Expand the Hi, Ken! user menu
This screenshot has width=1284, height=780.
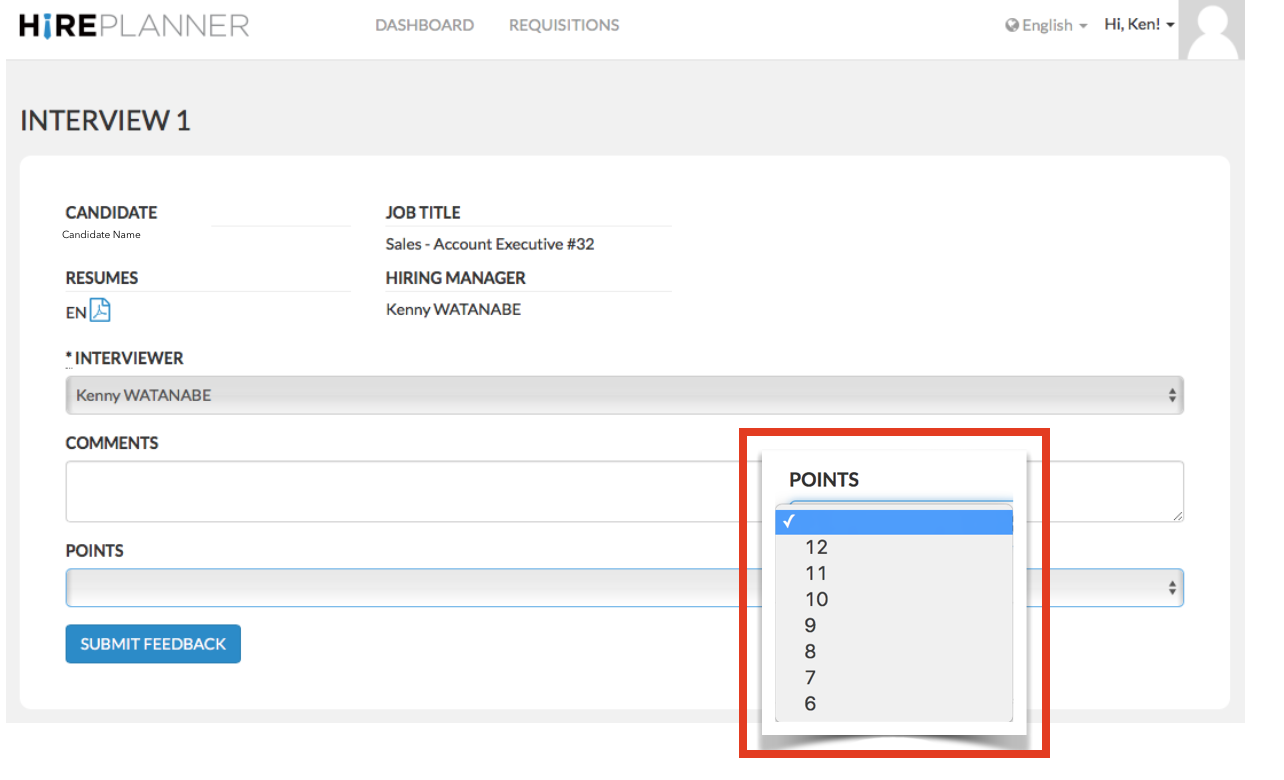click(x=1139, y=25)
